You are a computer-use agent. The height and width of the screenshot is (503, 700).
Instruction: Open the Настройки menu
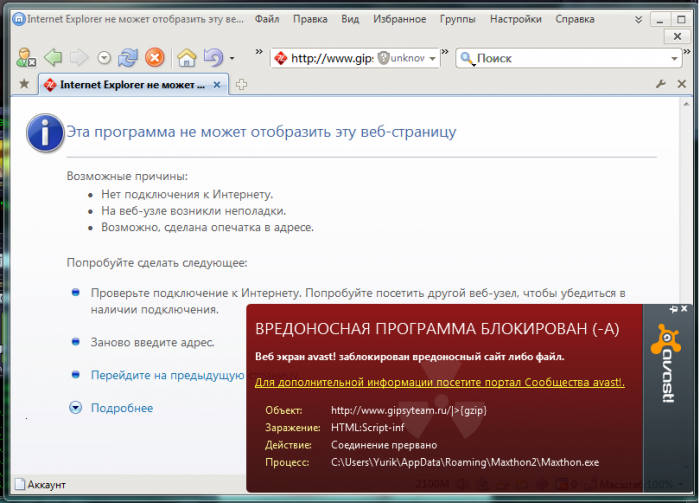click(x=516, y=19)
